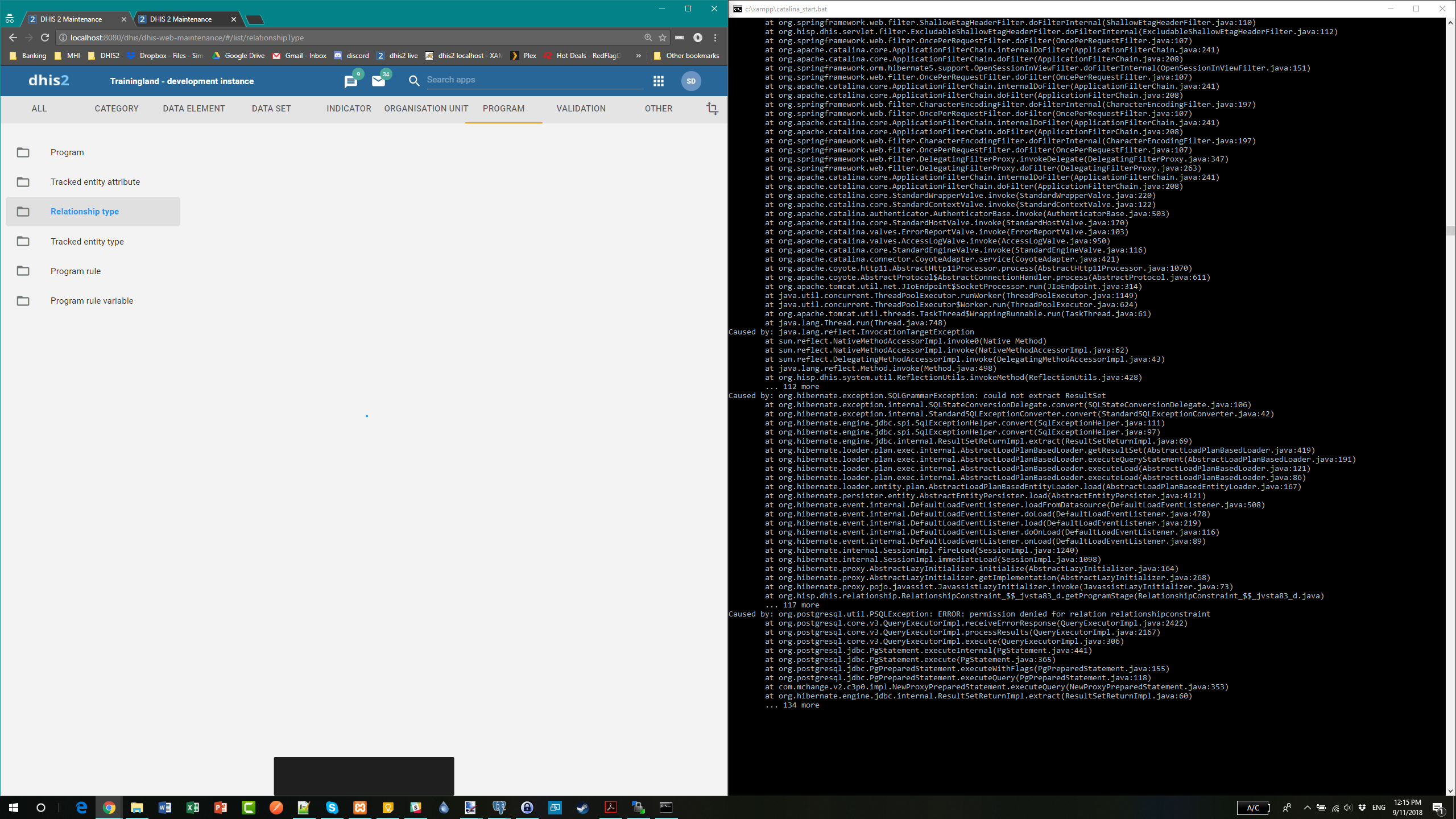Reload the page with the browser refresh icon
The image size is (1456, 819).
(x=45, y=38)
